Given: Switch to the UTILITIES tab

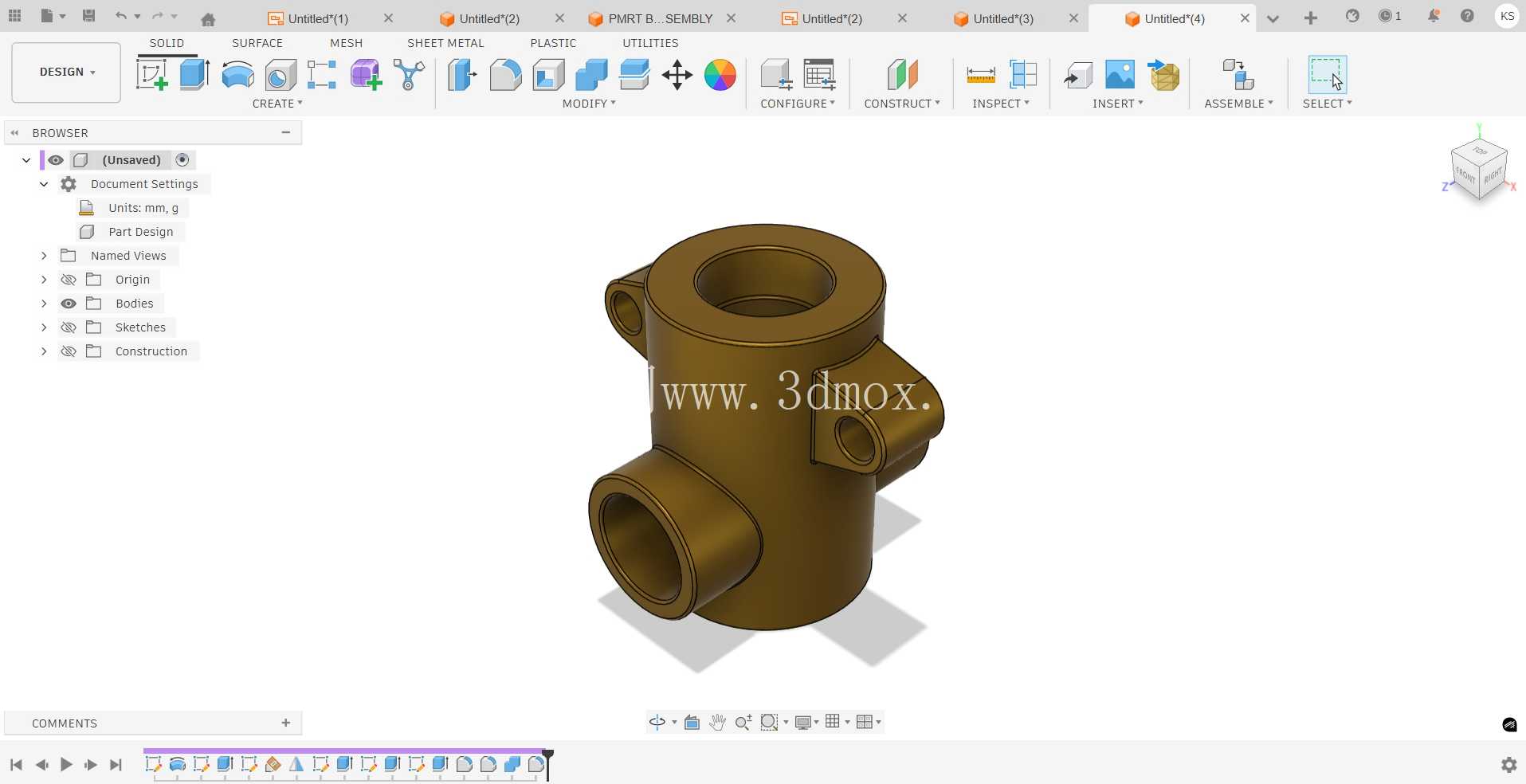Looking at the screenshot, I should pos(650,43).
